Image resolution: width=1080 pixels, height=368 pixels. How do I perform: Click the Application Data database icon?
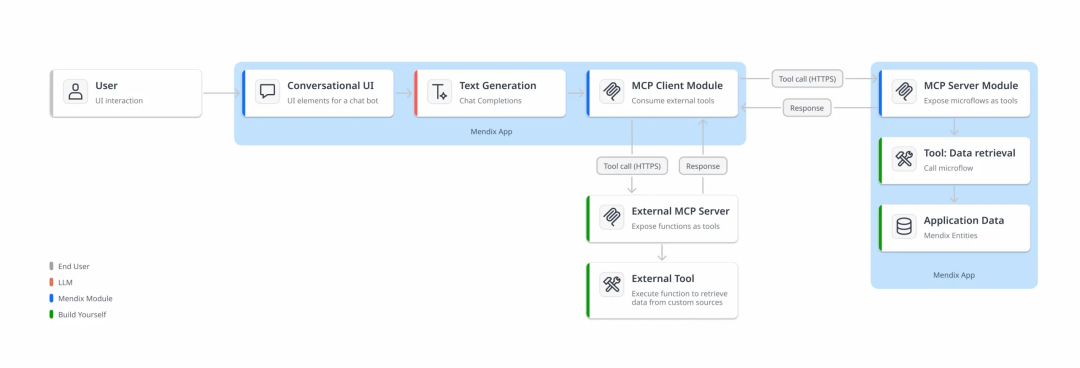tap(904, 227)
